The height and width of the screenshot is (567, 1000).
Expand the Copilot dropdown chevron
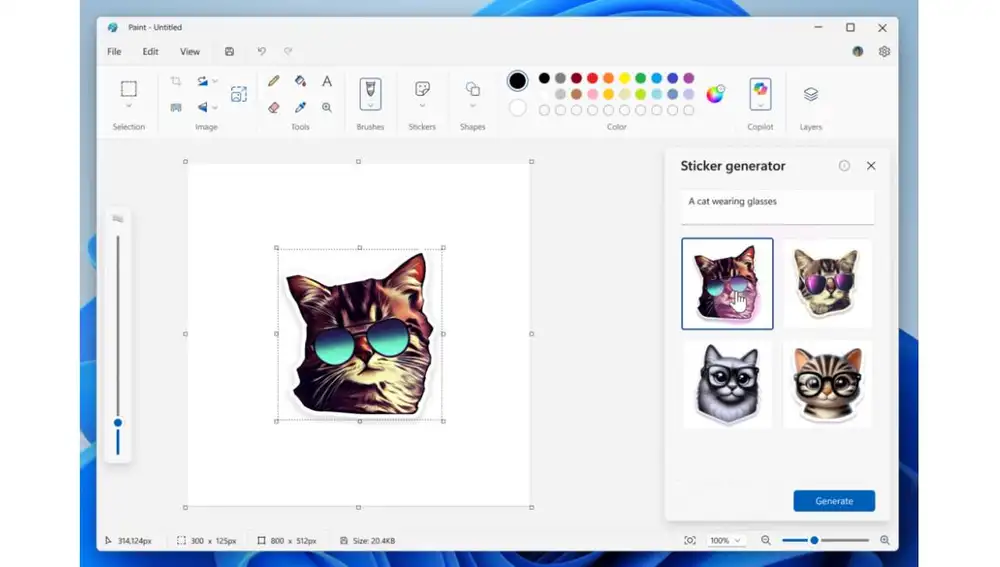[760, 106]
